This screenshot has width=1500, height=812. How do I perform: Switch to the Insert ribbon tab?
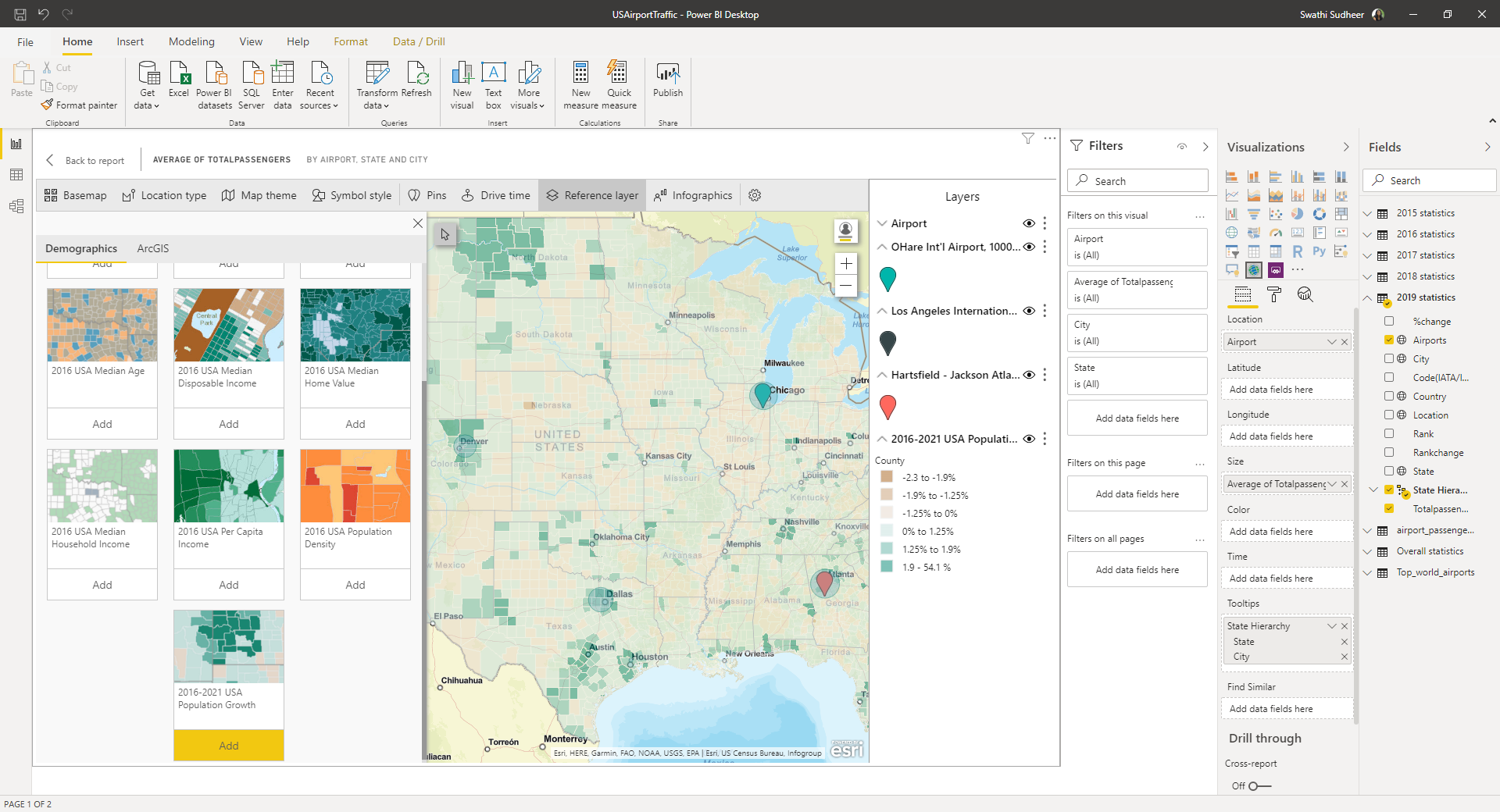pos(130,42)
